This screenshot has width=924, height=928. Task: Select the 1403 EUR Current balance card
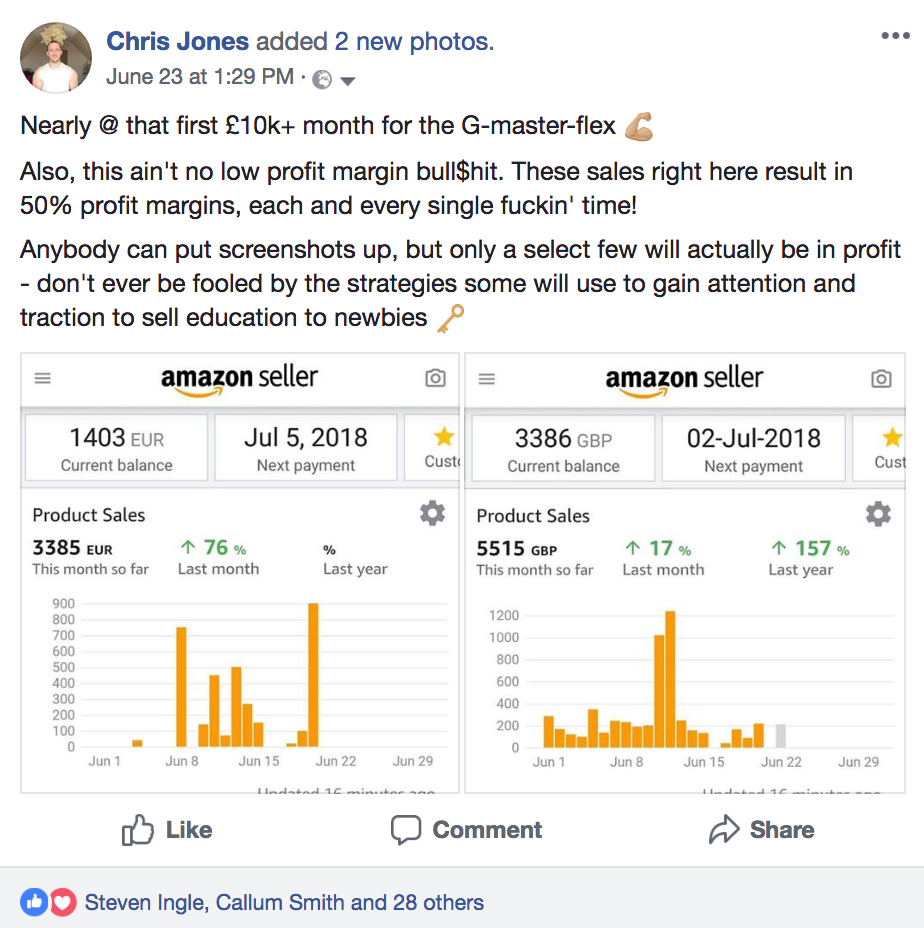[117, 448]
